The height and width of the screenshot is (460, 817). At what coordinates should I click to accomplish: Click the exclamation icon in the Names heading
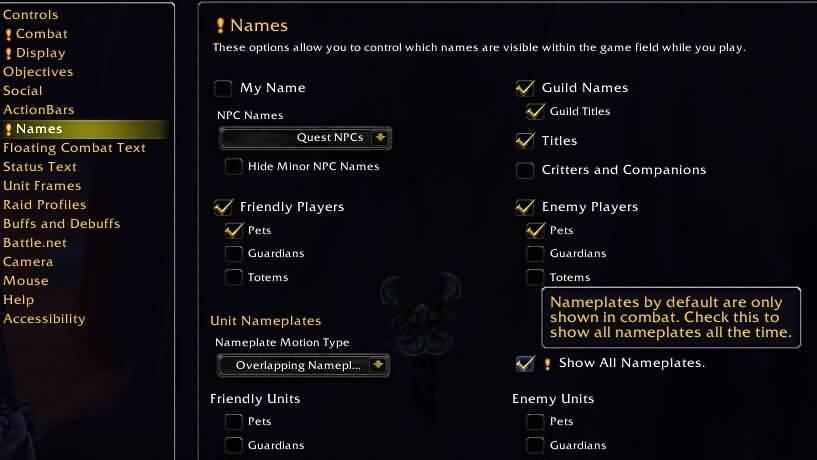[x=220, y=26]
